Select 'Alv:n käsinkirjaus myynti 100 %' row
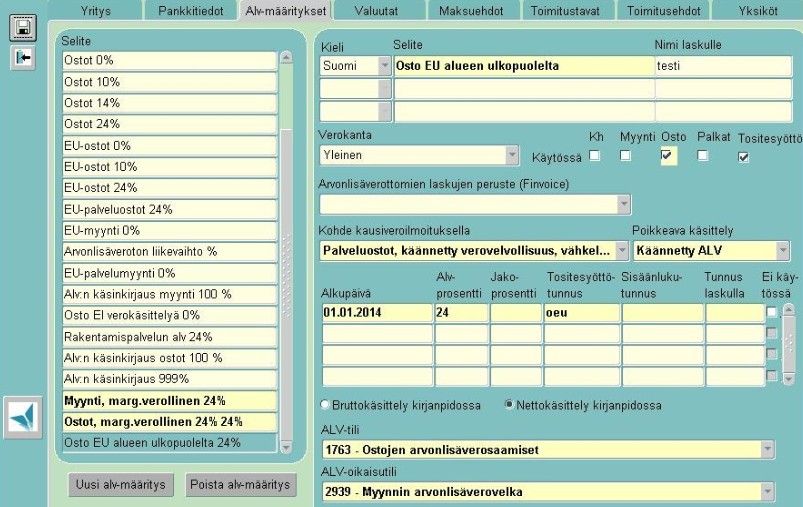Image resolution: width=803 pixels, height=507 pixels. click(x=170, y=294)
